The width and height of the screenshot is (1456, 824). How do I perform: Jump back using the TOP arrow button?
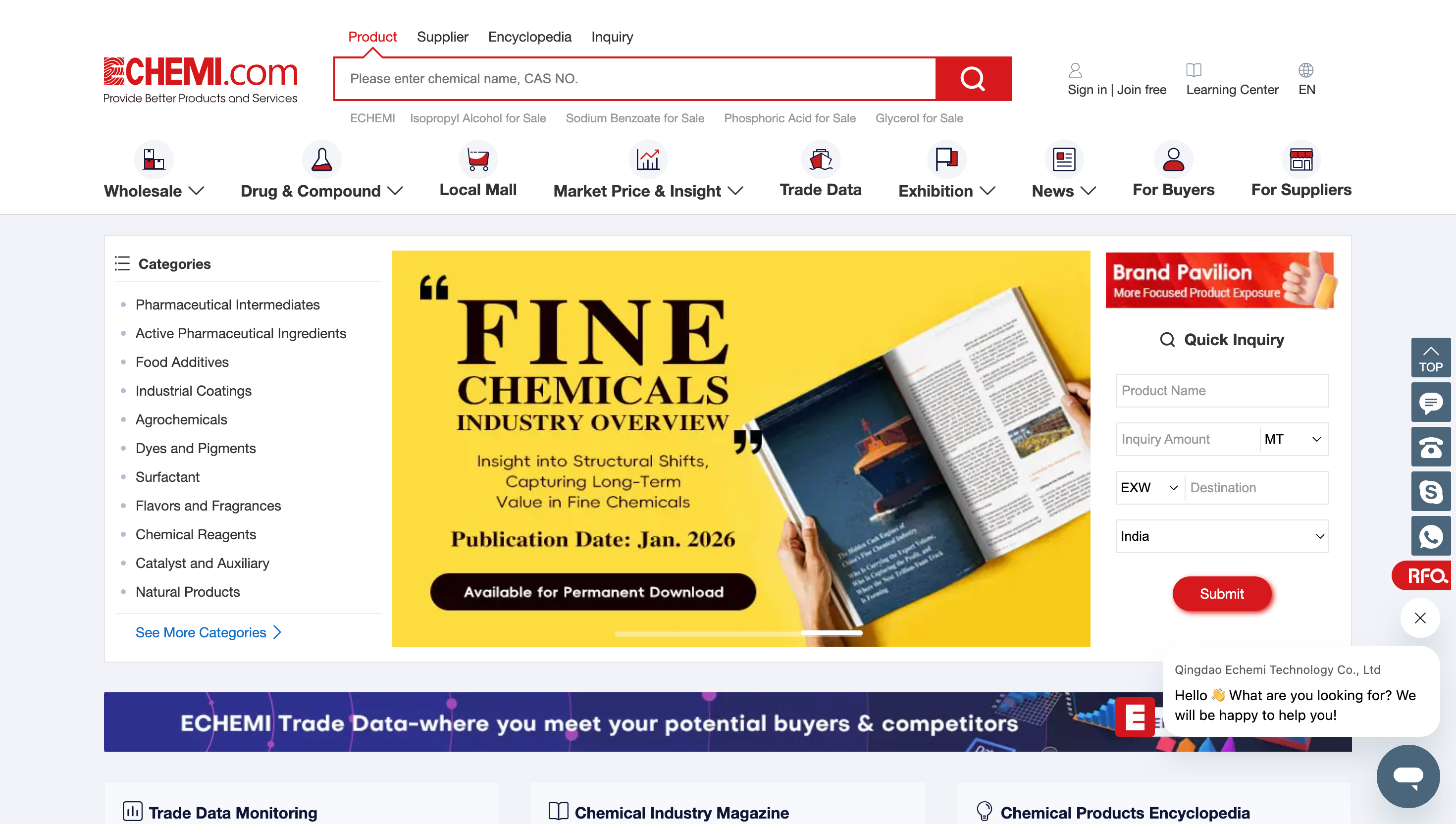pyautogui.click(x=1431, y=358)
